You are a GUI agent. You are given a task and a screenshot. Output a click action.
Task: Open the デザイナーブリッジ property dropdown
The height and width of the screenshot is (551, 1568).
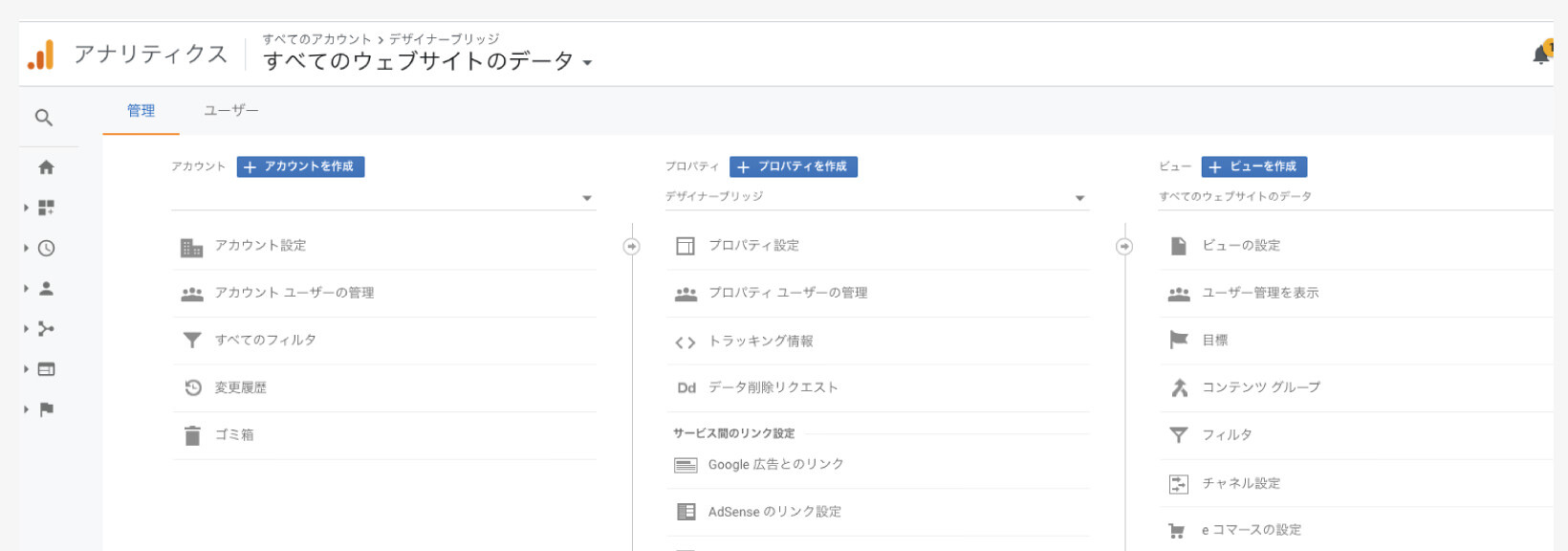(x=876, y=197)
